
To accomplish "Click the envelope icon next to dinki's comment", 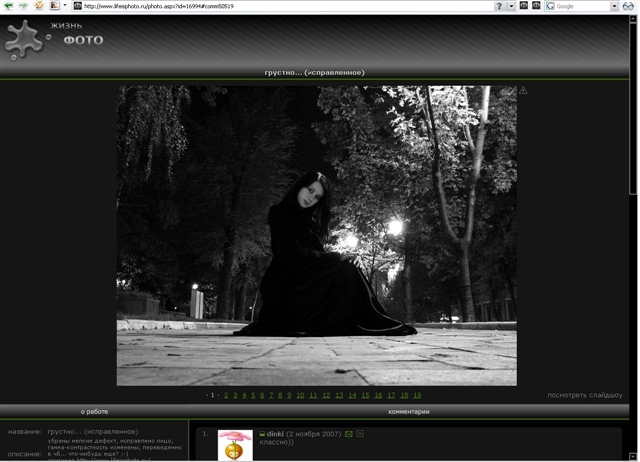I will [x=348, y=434].
